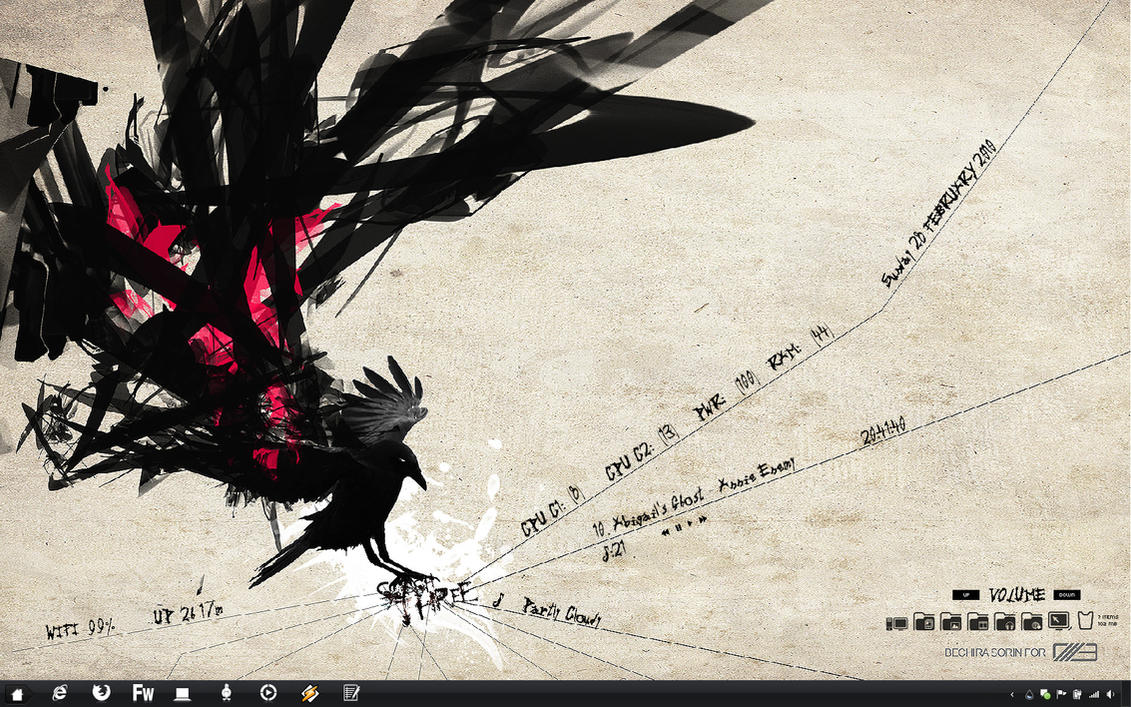Image resolution: width=1131 pixels, height=707 pixels.
Task: Open Internet Explorer from the taskbar
Action: click(60, 693)
